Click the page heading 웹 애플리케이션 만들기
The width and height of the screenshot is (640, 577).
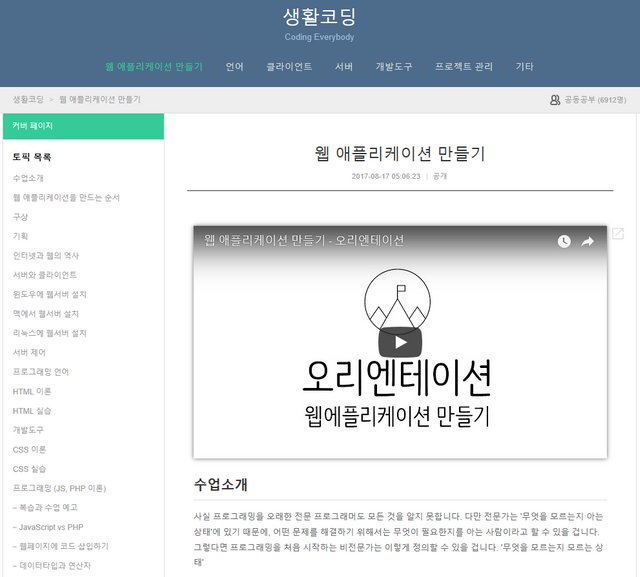[400, 154]
